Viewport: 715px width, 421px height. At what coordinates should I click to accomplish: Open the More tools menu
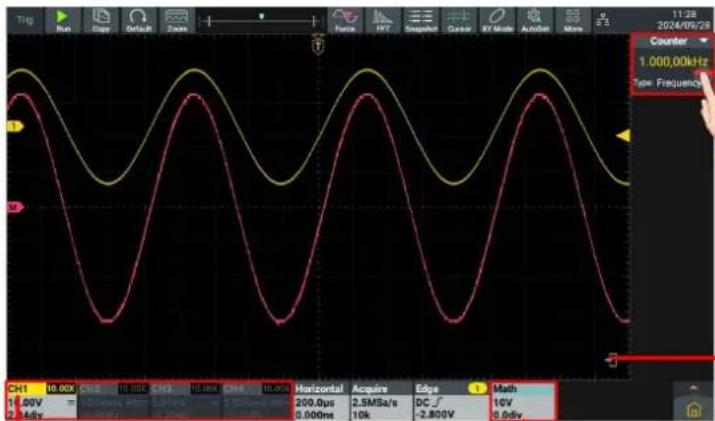(x=573, y=21)
